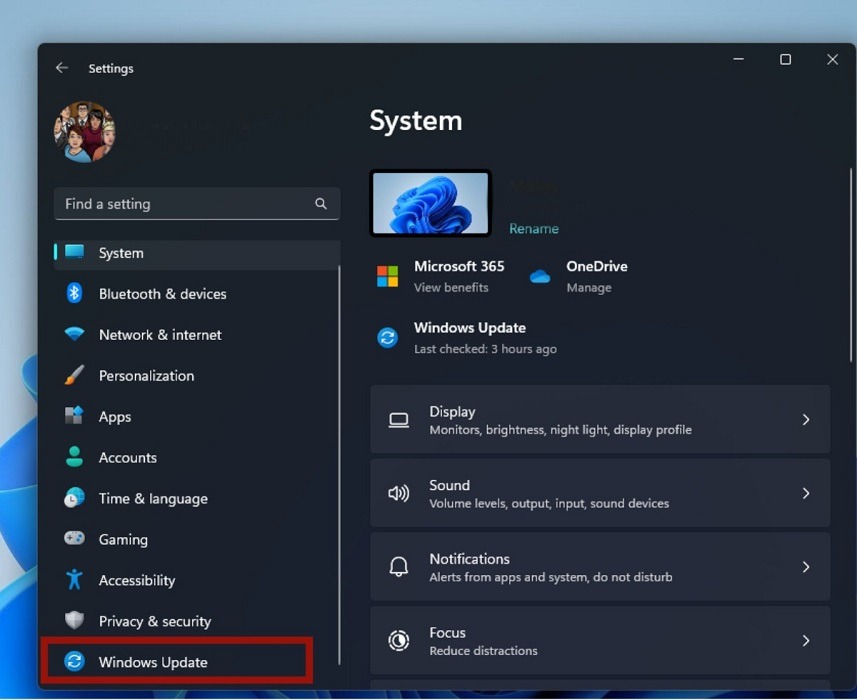This screenshot has width=857, height=700.
Task: Click the Notifications bell icon
Action: [x=400, y=566]
